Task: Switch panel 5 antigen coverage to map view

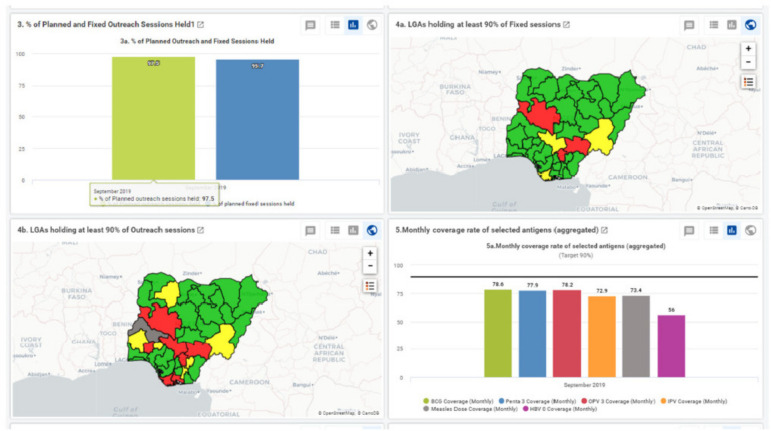Action: (x=750, y=230)
